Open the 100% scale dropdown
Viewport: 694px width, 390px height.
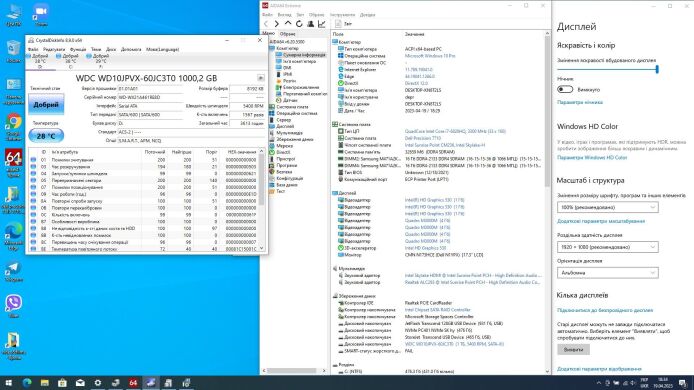[x=607, y=207]
